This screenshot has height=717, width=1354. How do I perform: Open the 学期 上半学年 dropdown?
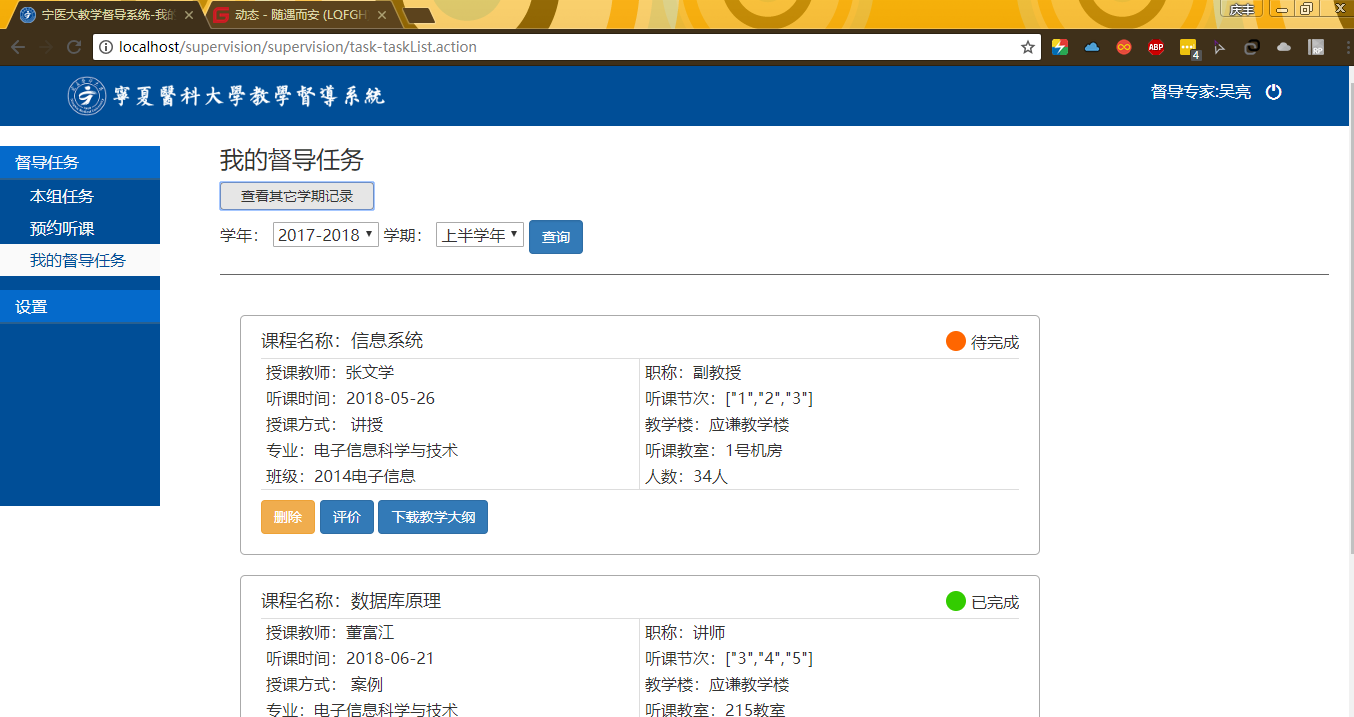[x=480, y=235]
